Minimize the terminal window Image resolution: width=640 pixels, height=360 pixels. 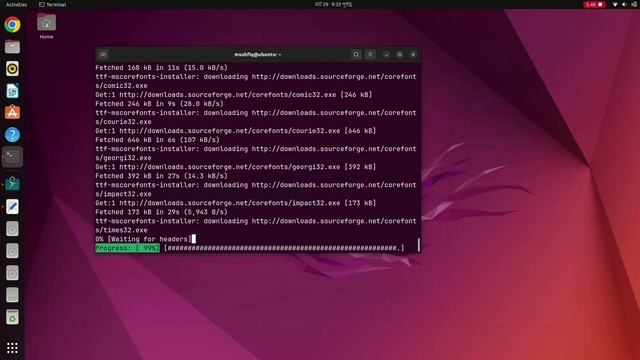click(386, 54)
